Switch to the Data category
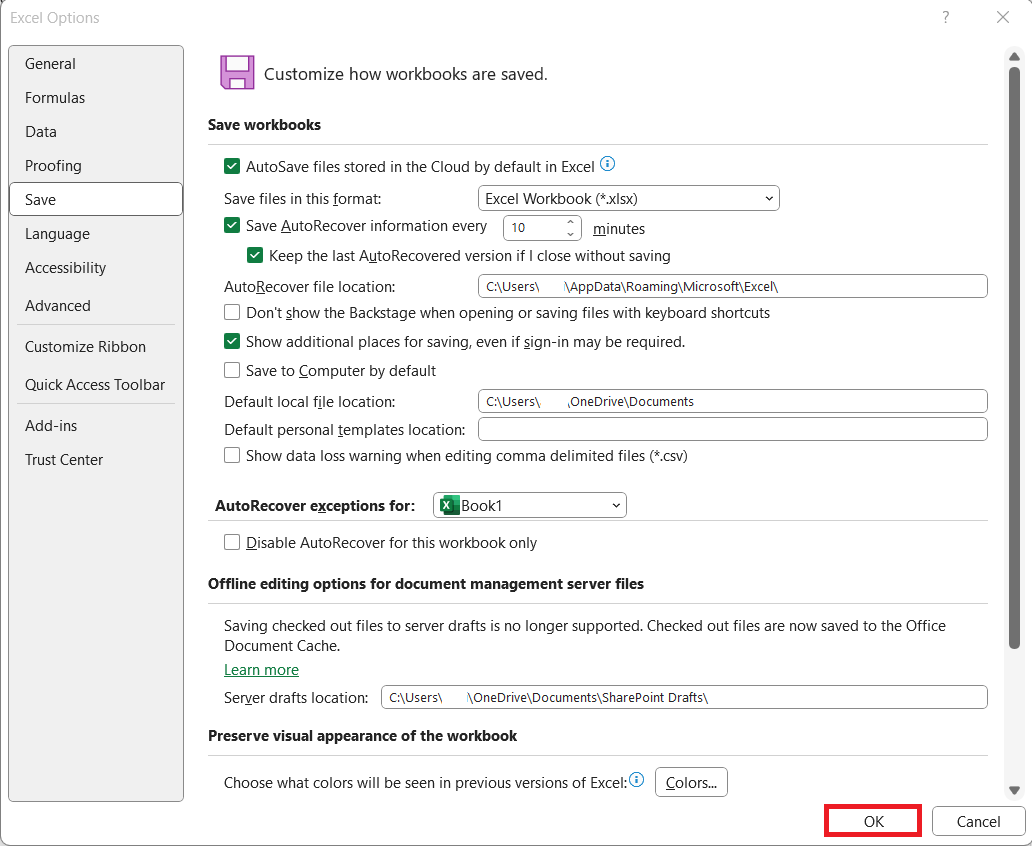 click(96, 132)
